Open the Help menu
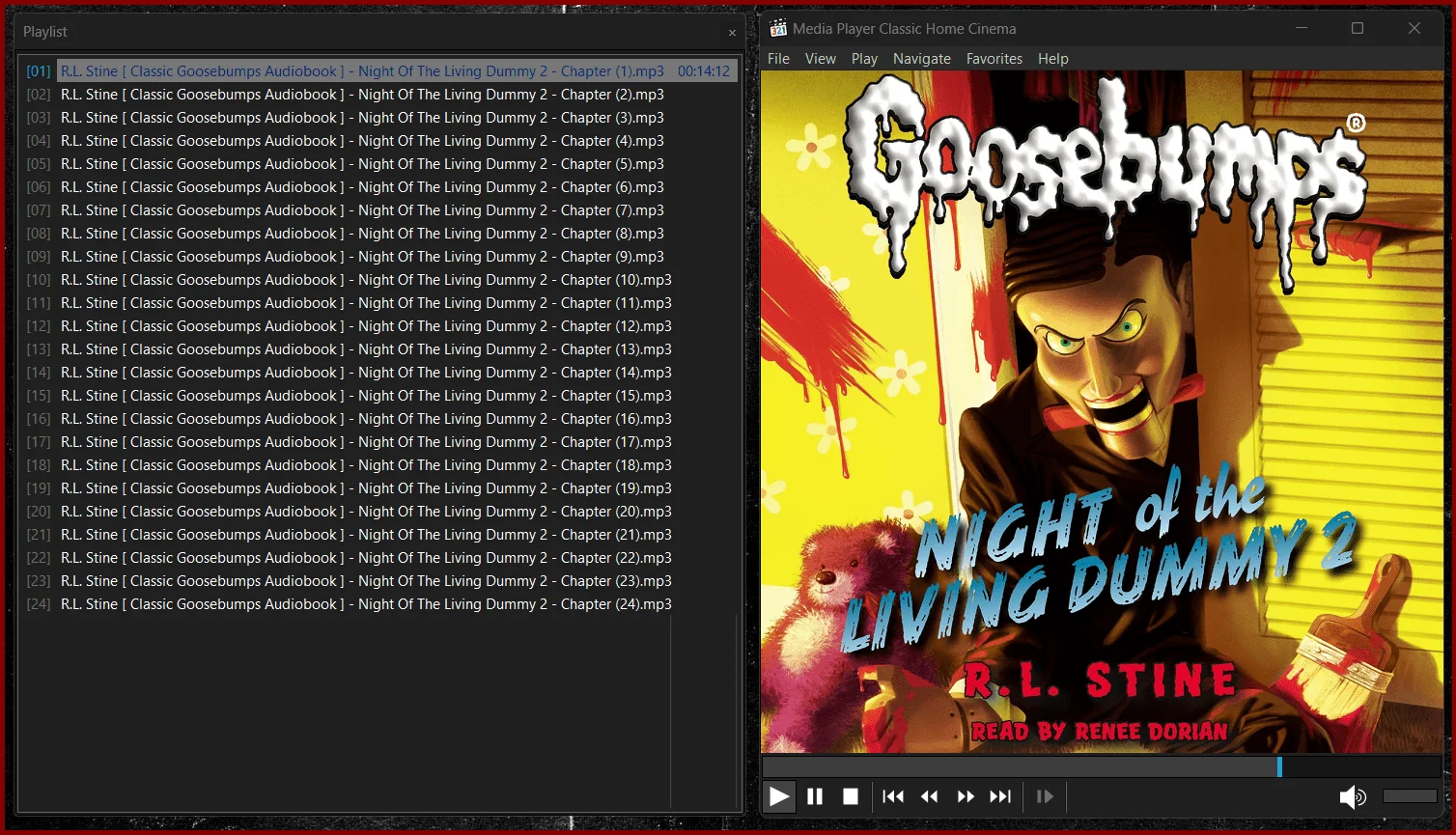The width and height of the screenshot is (1456, 835). (x=1053, y=59)
